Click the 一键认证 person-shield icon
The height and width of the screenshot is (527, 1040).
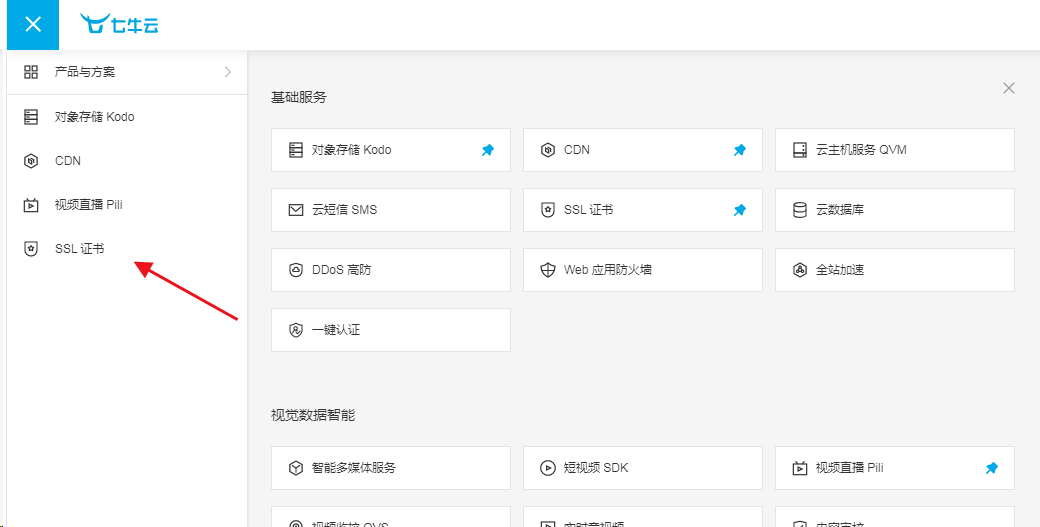296,330
